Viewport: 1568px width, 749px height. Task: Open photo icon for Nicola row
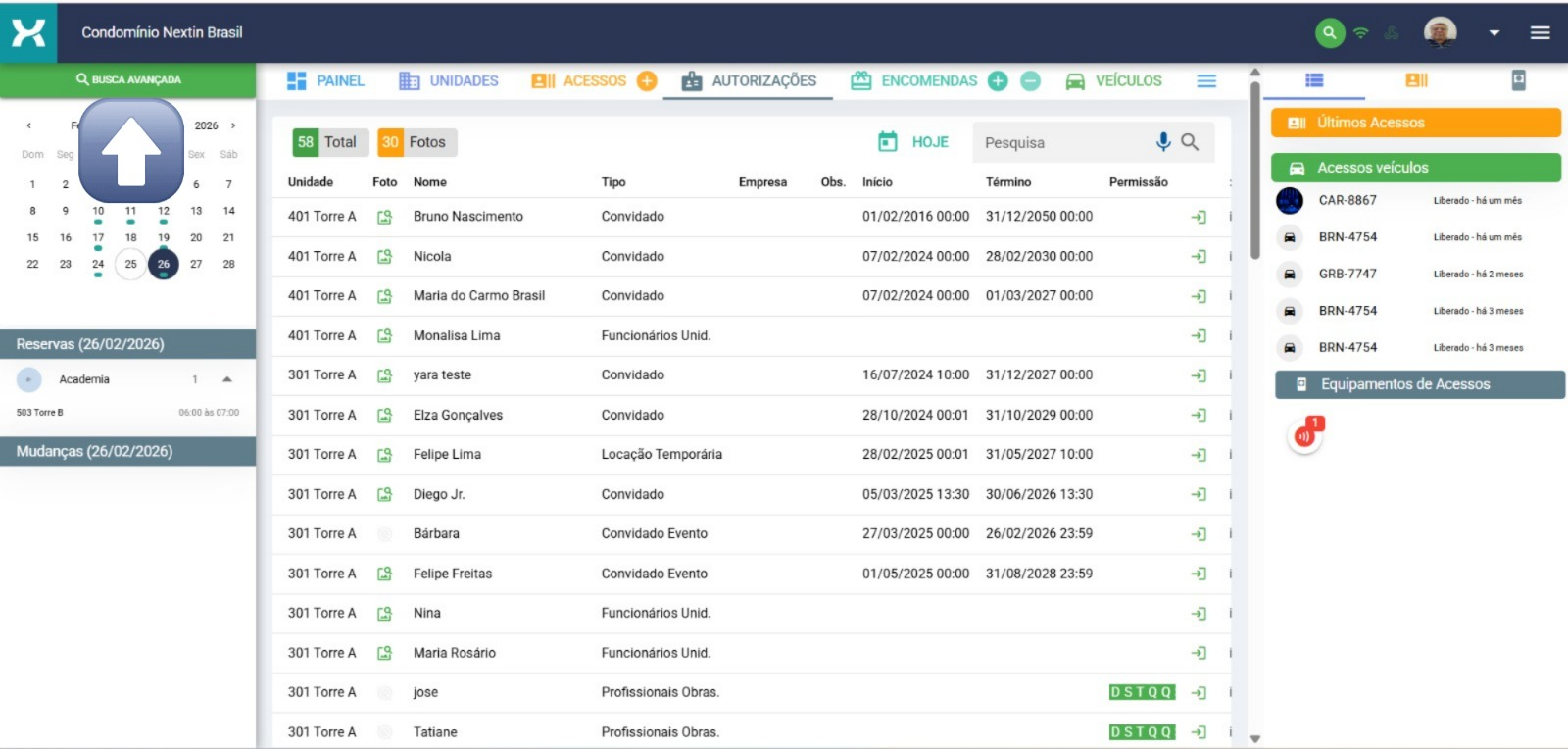[384, 257]
